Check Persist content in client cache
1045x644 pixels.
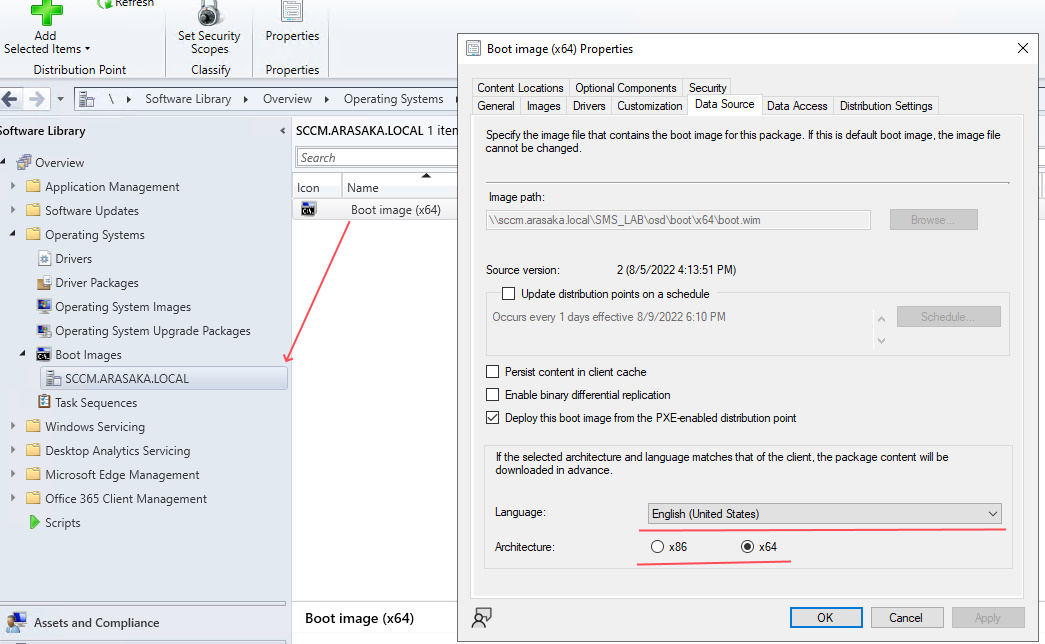[492, 372]
